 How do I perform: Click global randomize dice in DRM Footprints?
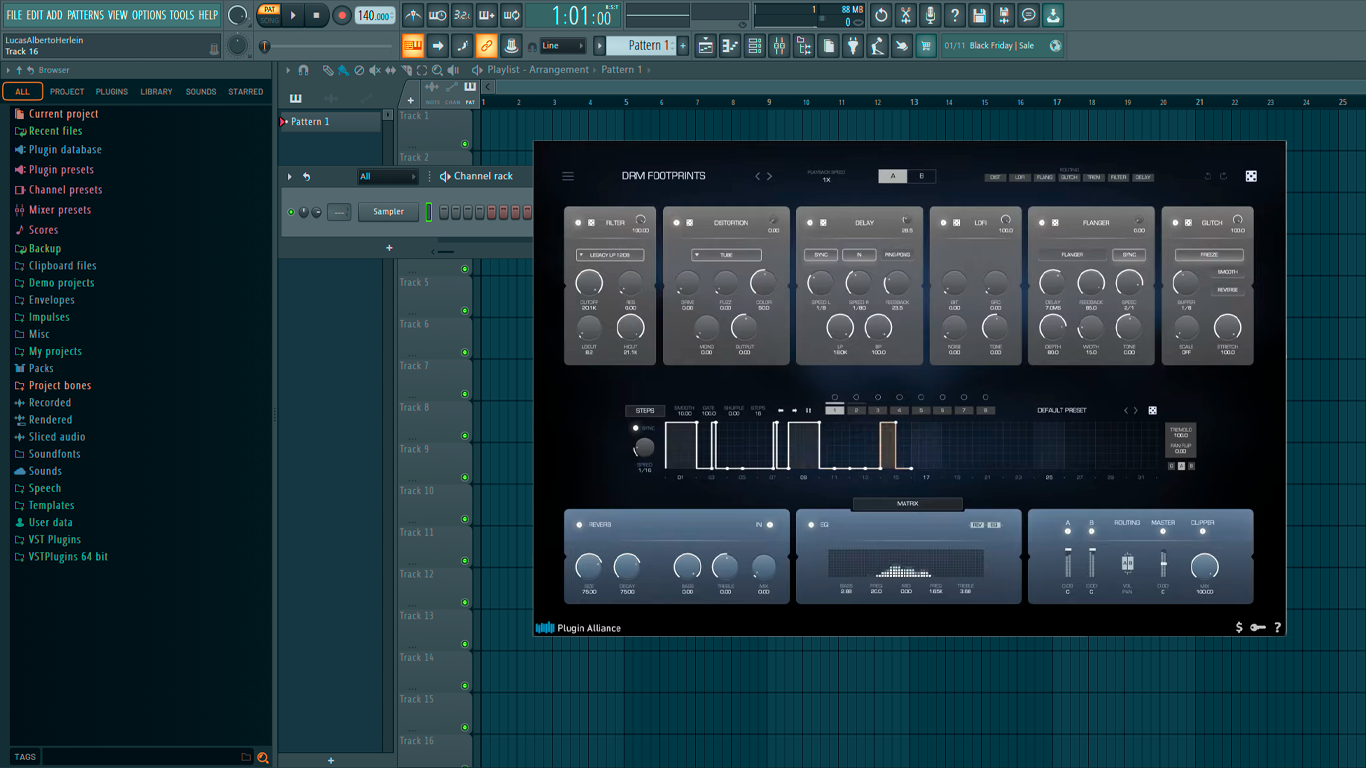tap(1251, 176)
